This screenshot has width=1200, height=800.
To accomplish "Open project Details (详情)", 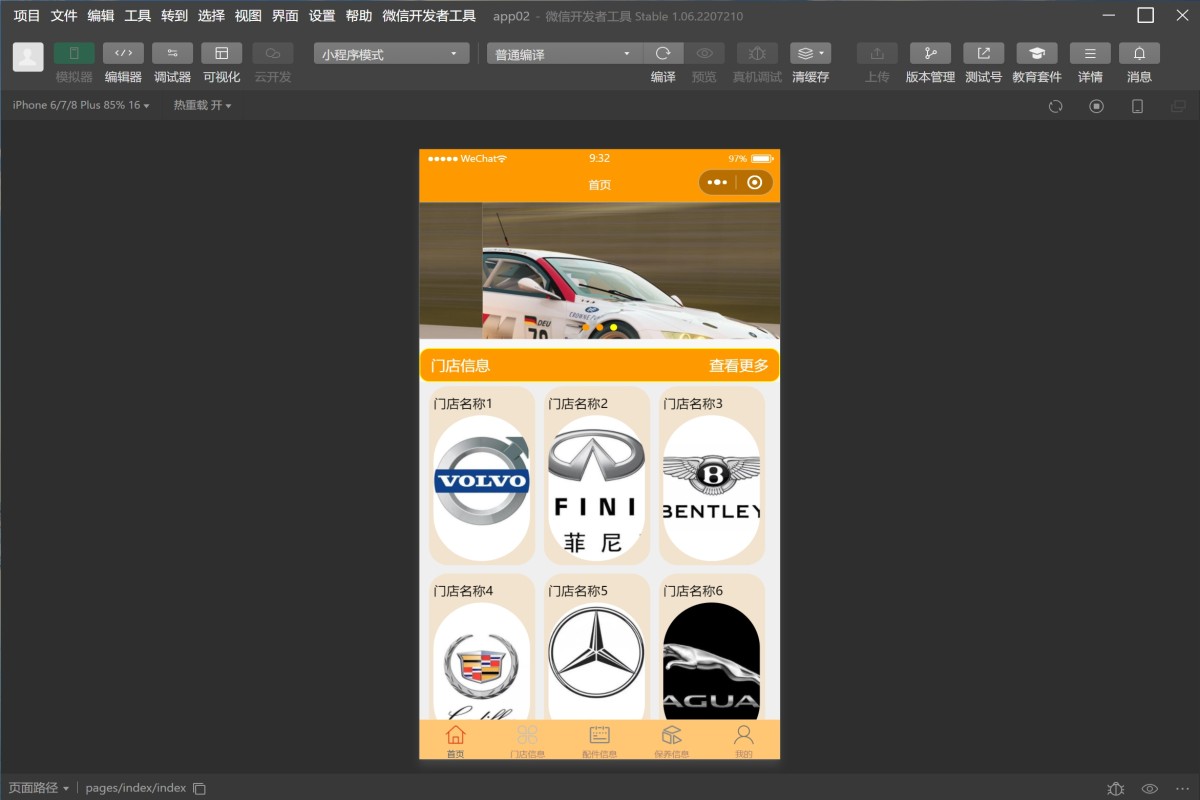I will pyautogui.click(x=1090, y=53).
